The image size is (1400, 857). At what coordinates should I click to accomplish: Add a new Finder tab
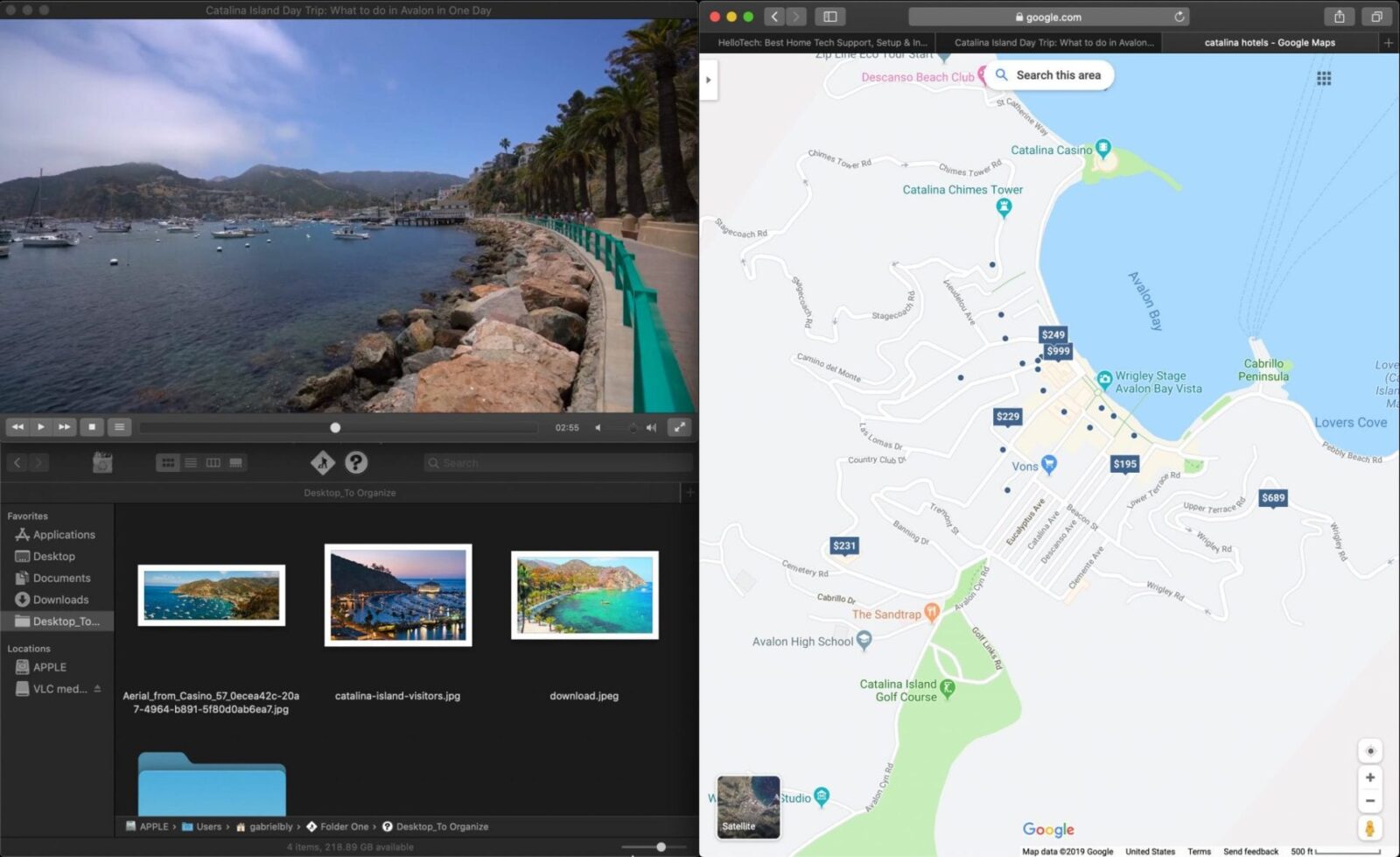tap(689, 493)
